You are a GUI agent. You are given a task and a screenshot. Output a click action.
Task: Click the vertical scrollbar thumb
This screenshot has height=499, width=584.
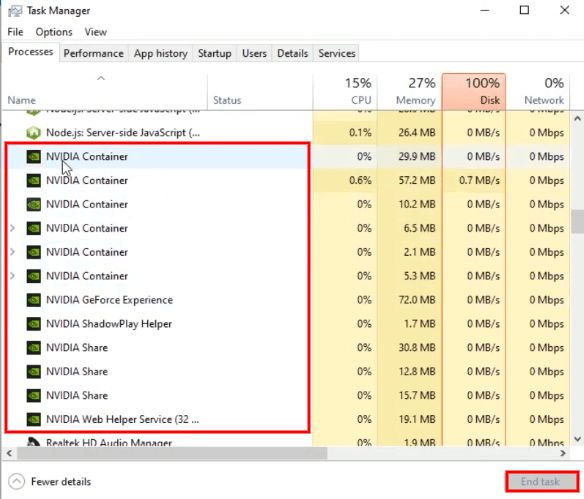click(x=577, y=222)
